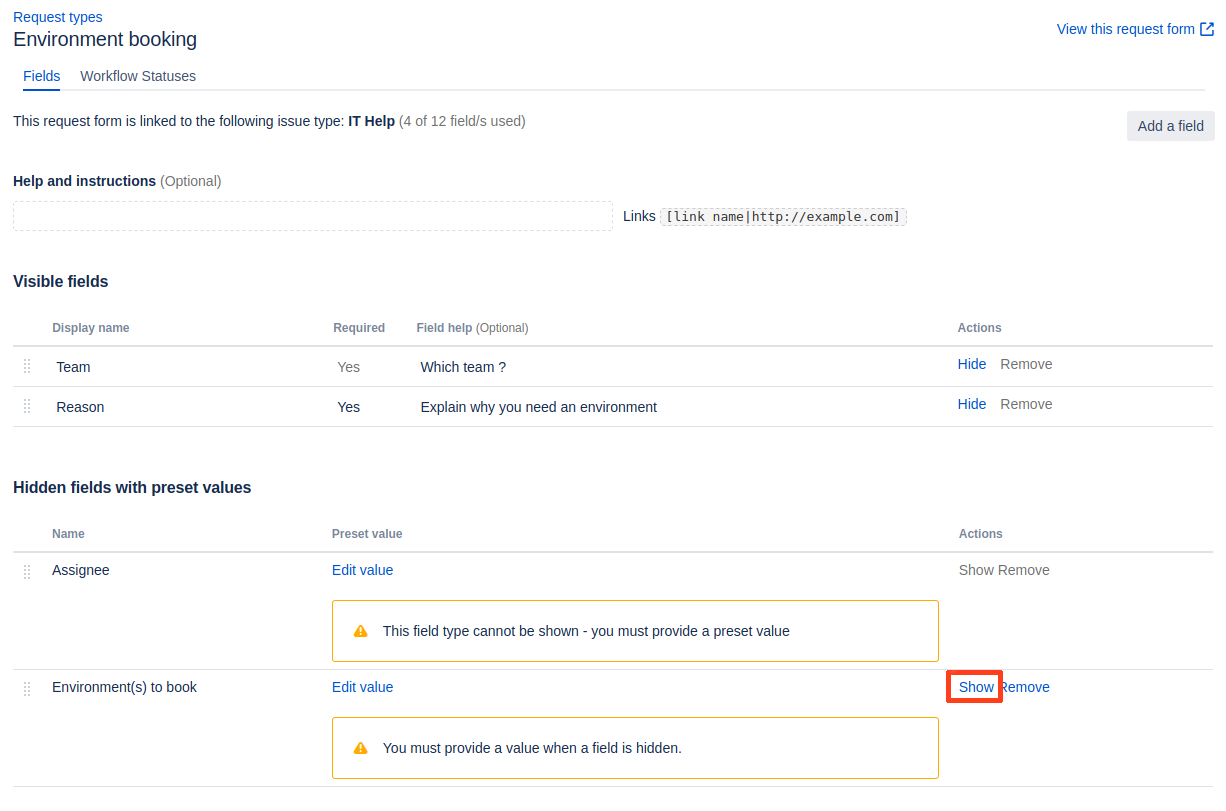Hide the Reason field

[971, 404]
